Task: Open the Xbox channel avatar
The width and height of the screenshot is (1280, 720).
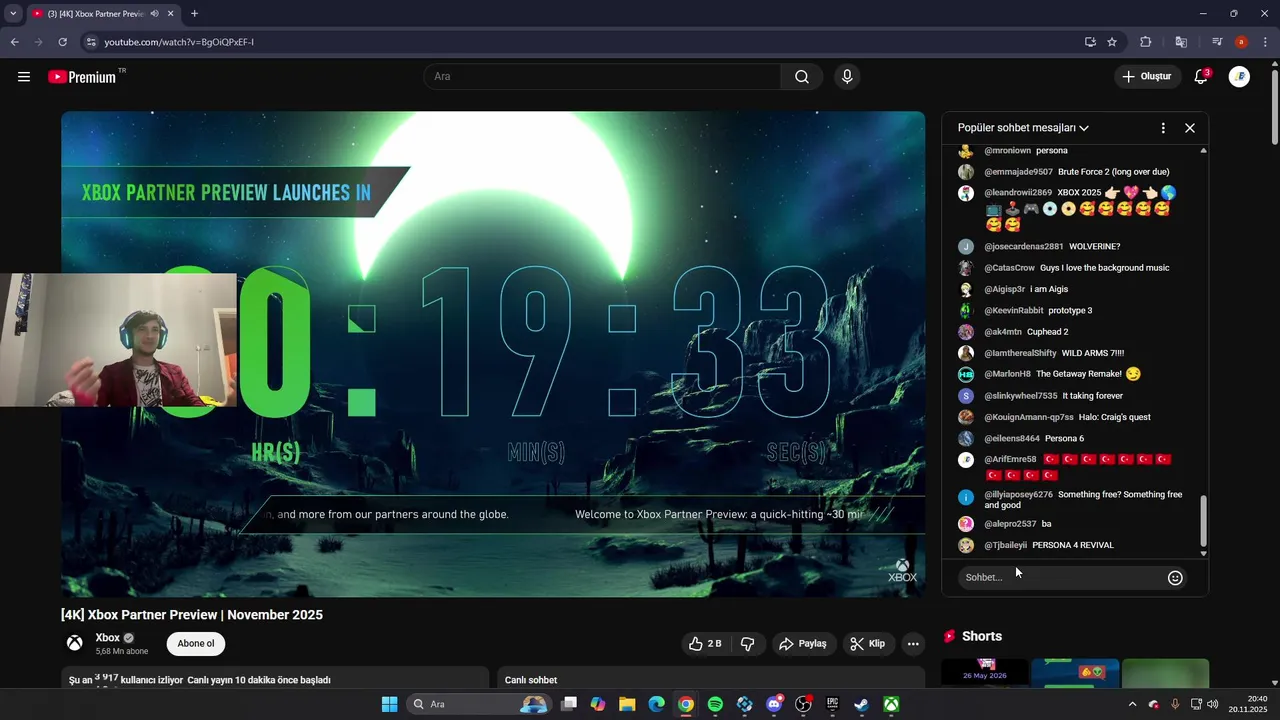Action: [x=75, y=643]
